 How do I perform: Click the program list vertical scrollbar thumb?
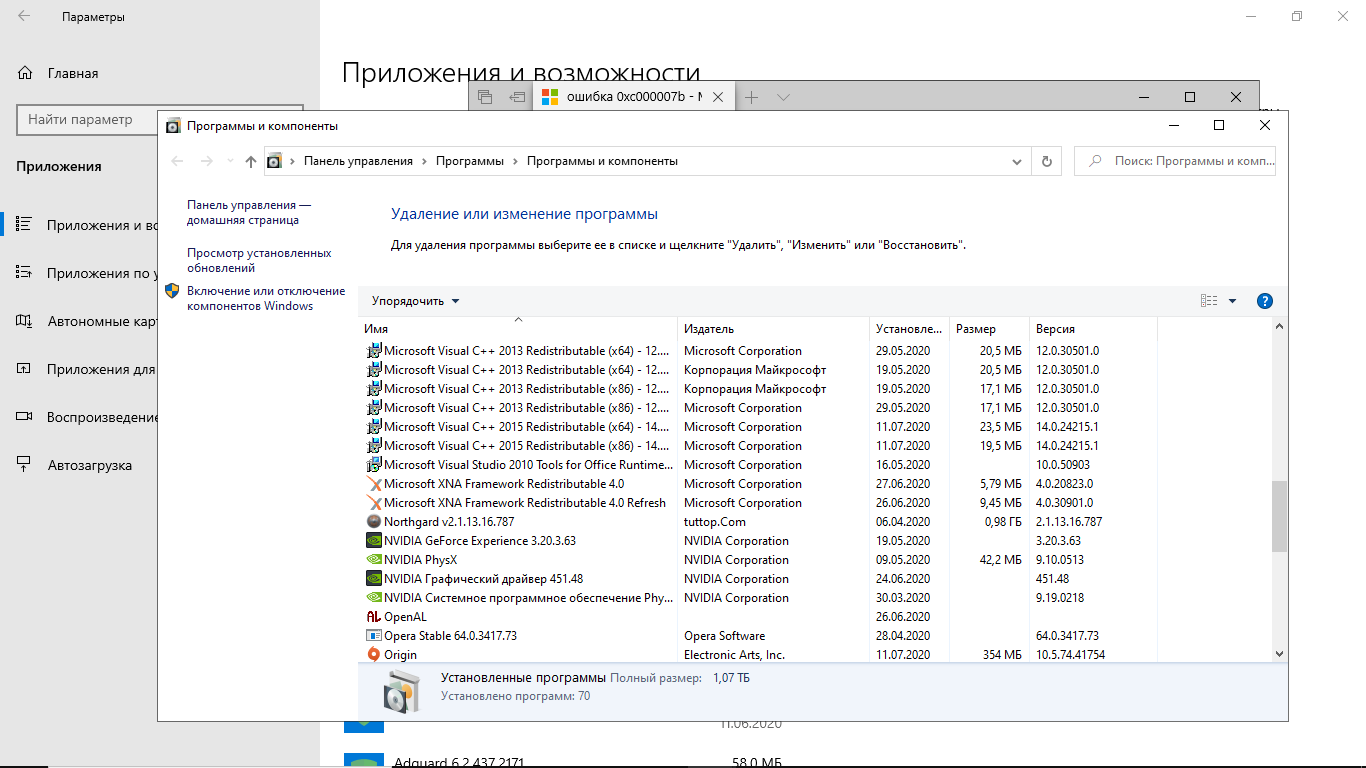(x=1279, y=516)
